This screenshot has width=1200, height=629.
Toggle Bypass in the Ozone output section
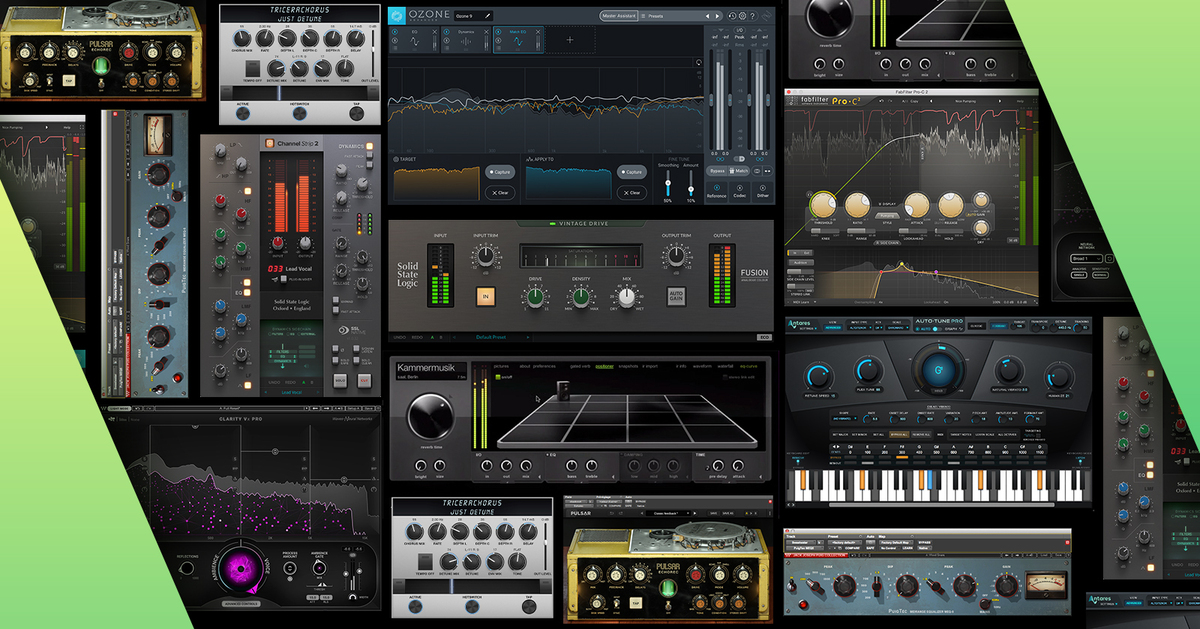coord(717,171)
